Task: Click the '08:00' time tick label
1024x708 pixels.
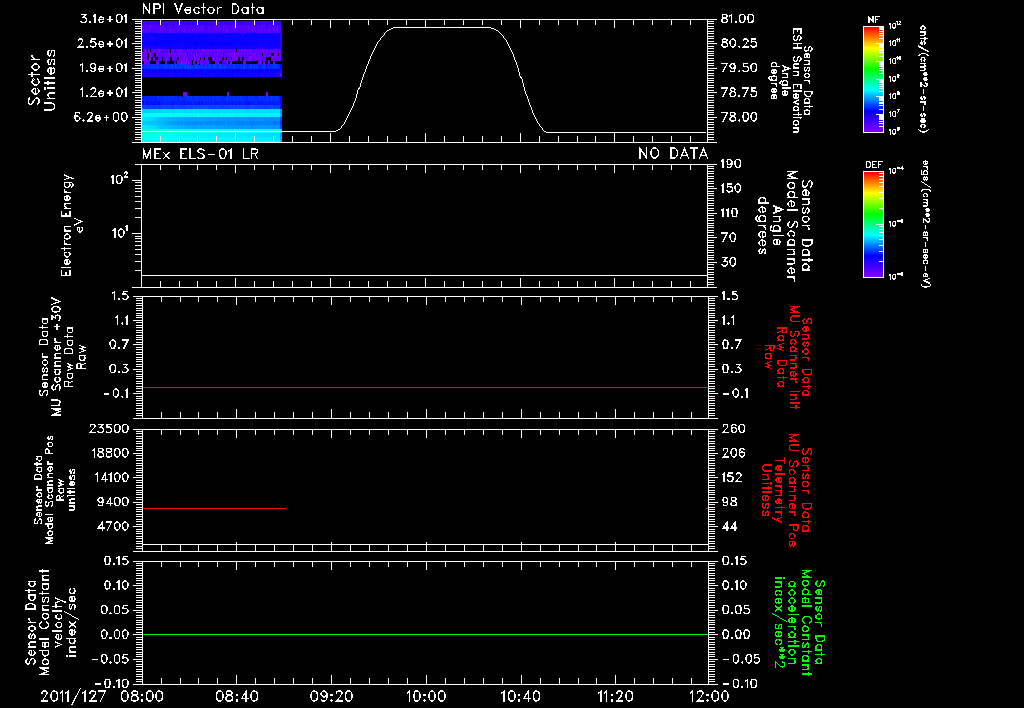Action: pyautogui.click(x=142, y=696)
